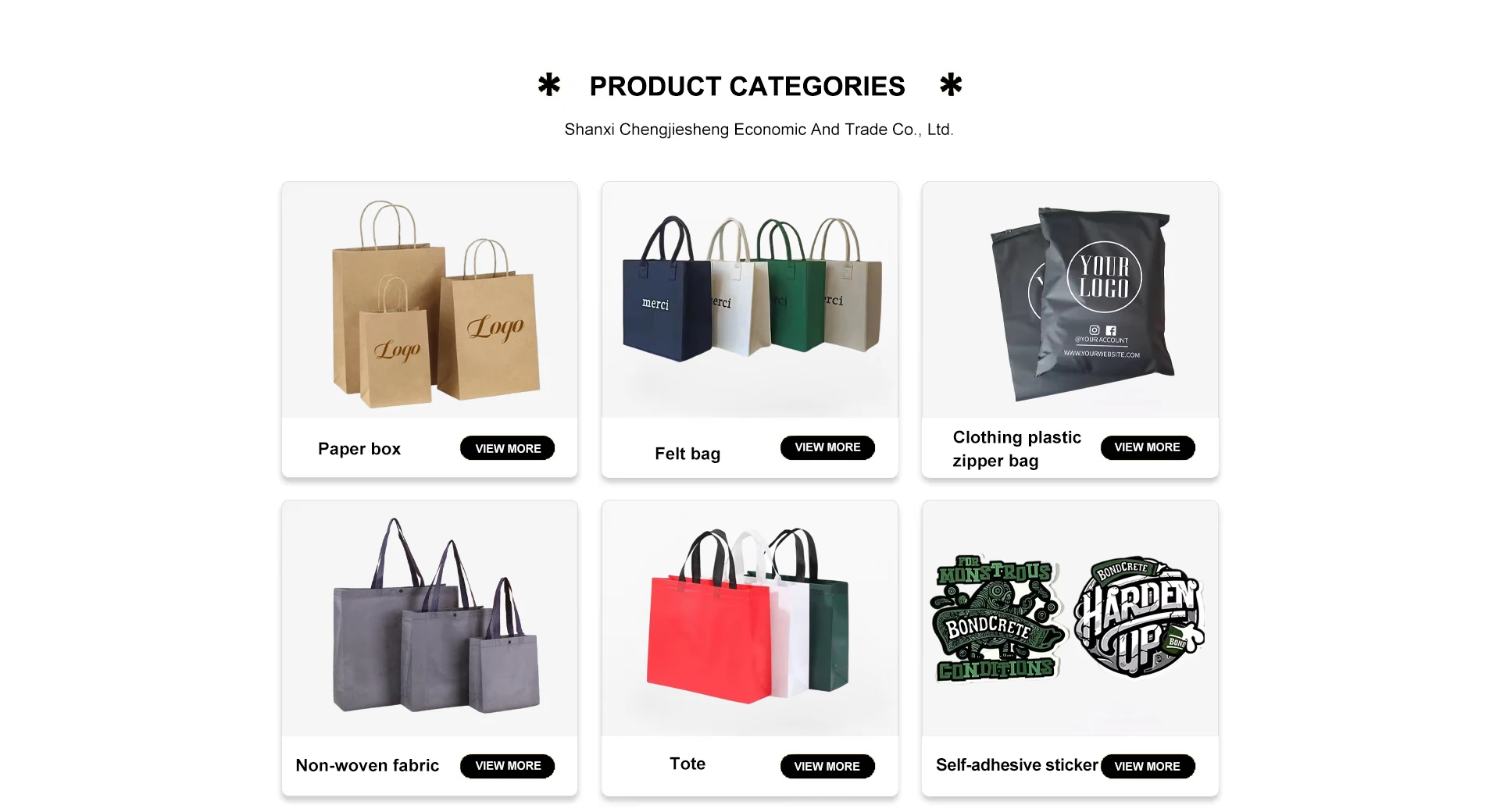Click the Paper box category label

pos(359,449)
